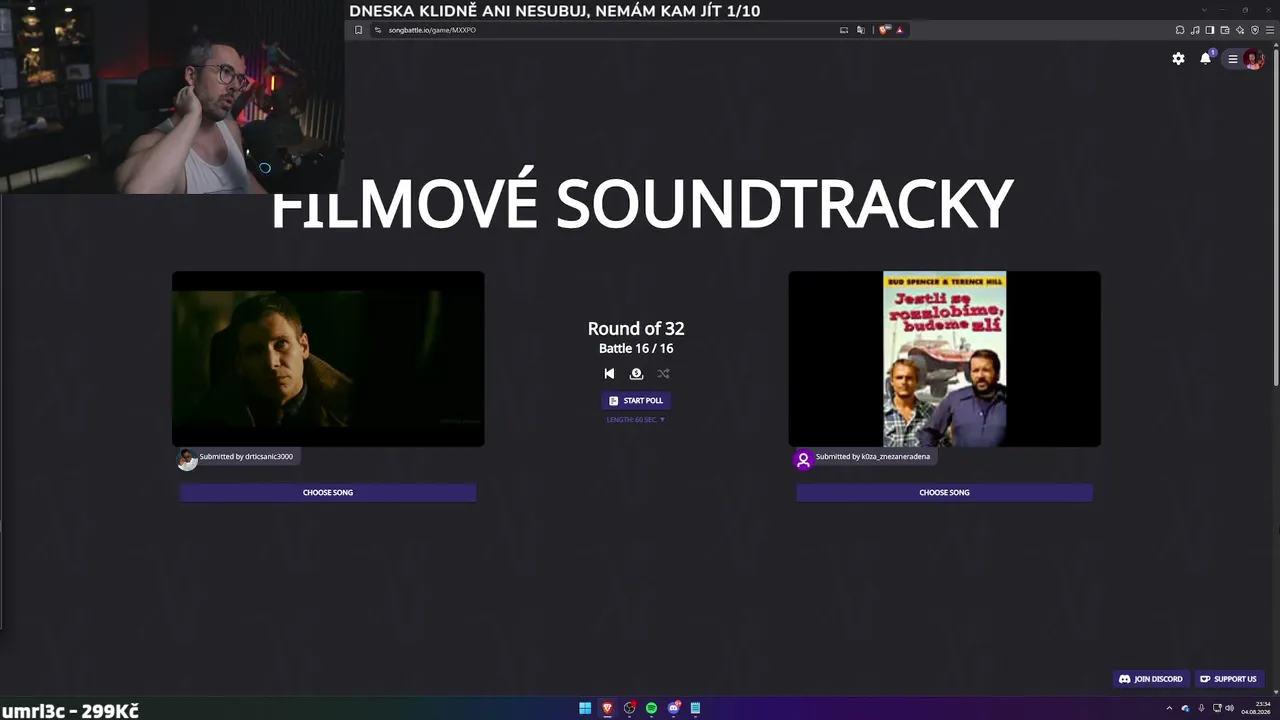
Task: Open Discord from the taskbar
Action: pyautogui.click(x=674, y=708)
